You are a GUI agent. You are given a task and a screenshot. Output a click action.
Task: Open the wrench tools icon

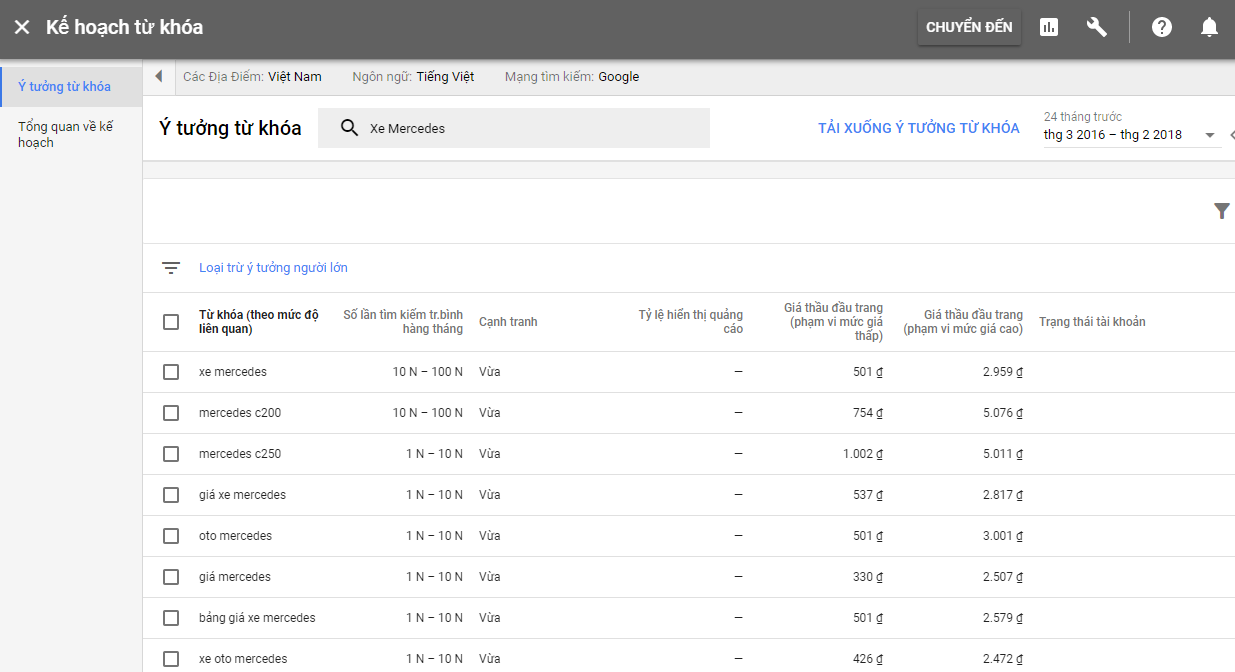click(x=1096, y=27)
